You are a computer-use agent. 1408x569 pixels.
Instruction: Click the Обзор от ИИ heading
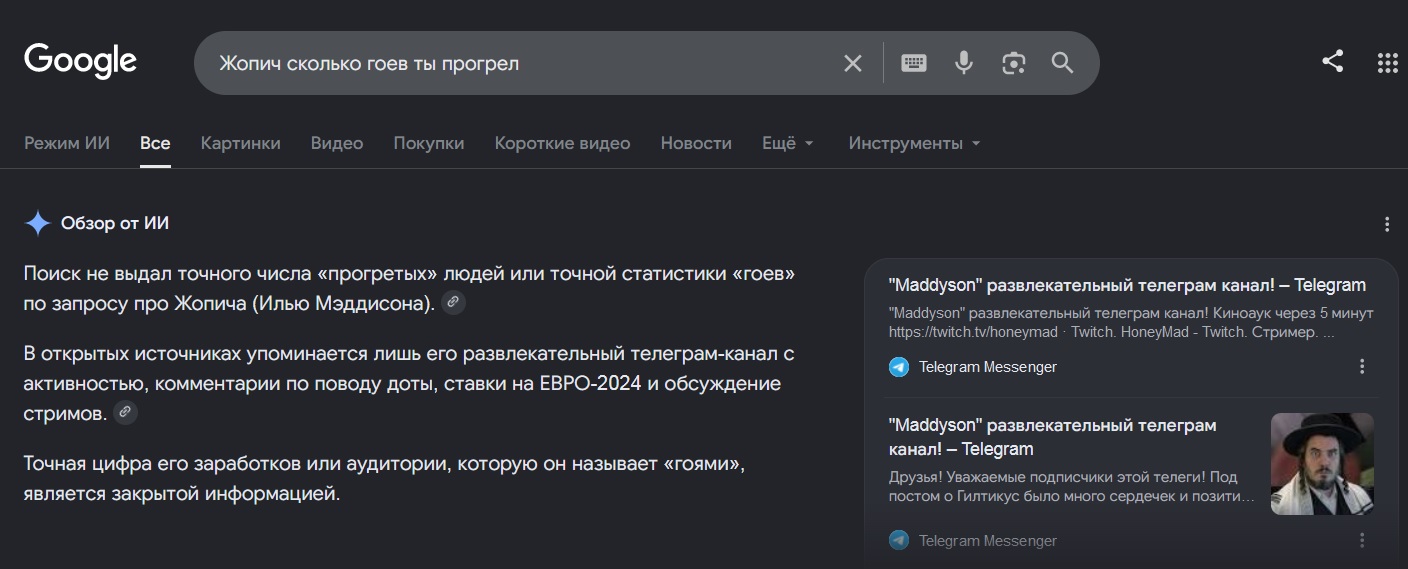pos(115,223)
